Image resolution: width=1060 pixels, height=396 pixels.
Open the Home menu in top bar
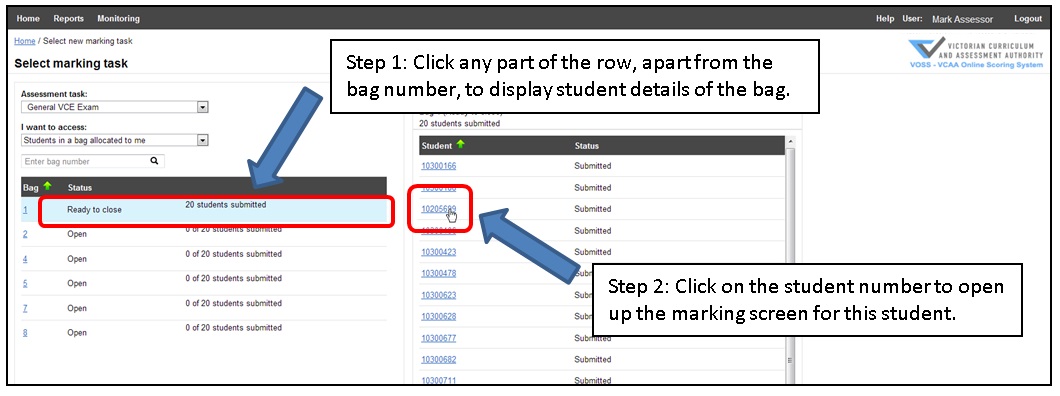tap(28, 18)
